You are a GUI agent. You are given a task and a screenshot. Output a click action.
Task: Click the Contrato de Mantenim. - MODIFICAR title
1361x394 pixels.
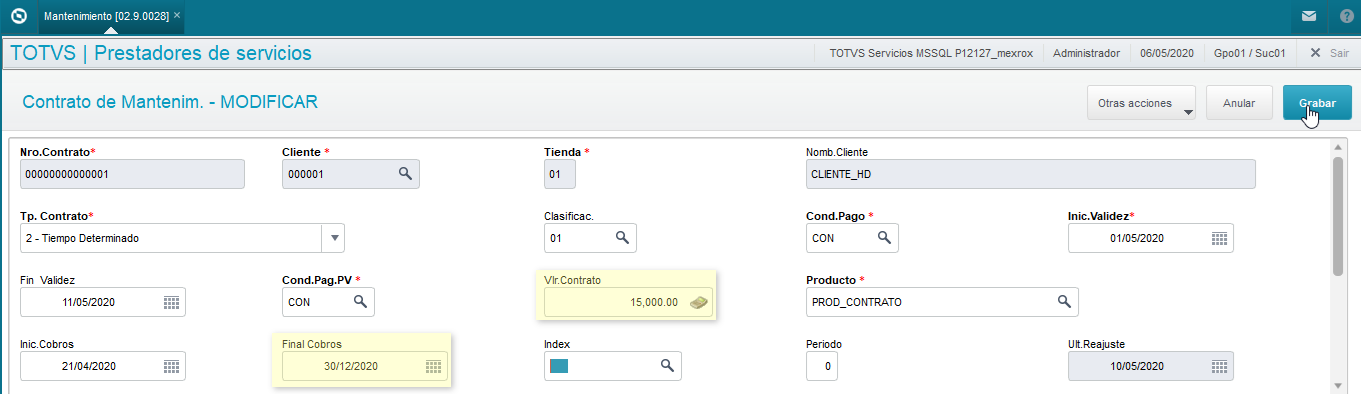pos(170,102)
